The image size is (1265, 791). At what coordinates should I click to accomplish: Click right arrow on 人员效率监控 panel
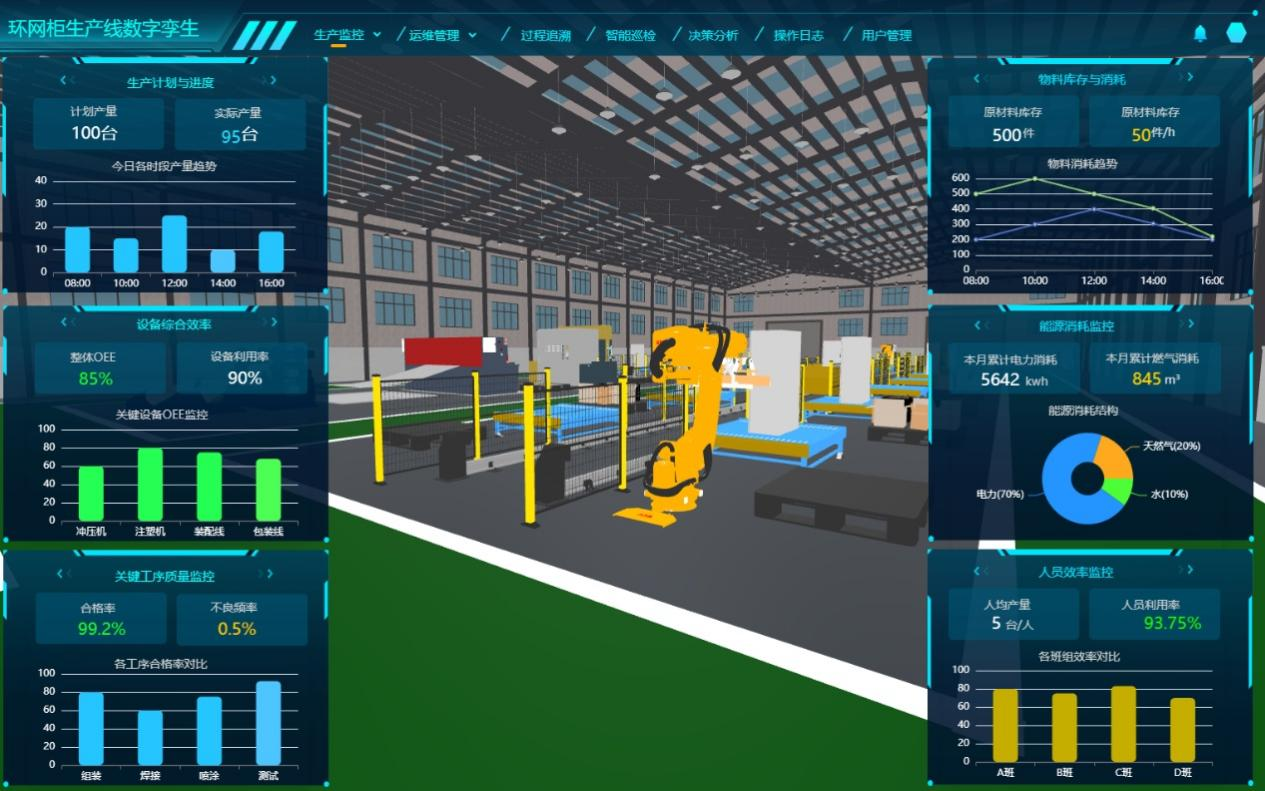click(1189, 570)
